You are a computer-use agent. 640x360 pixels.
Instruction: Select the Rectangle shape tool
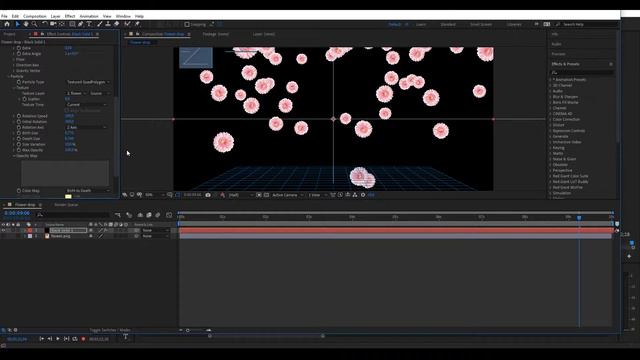pos(72,24)
